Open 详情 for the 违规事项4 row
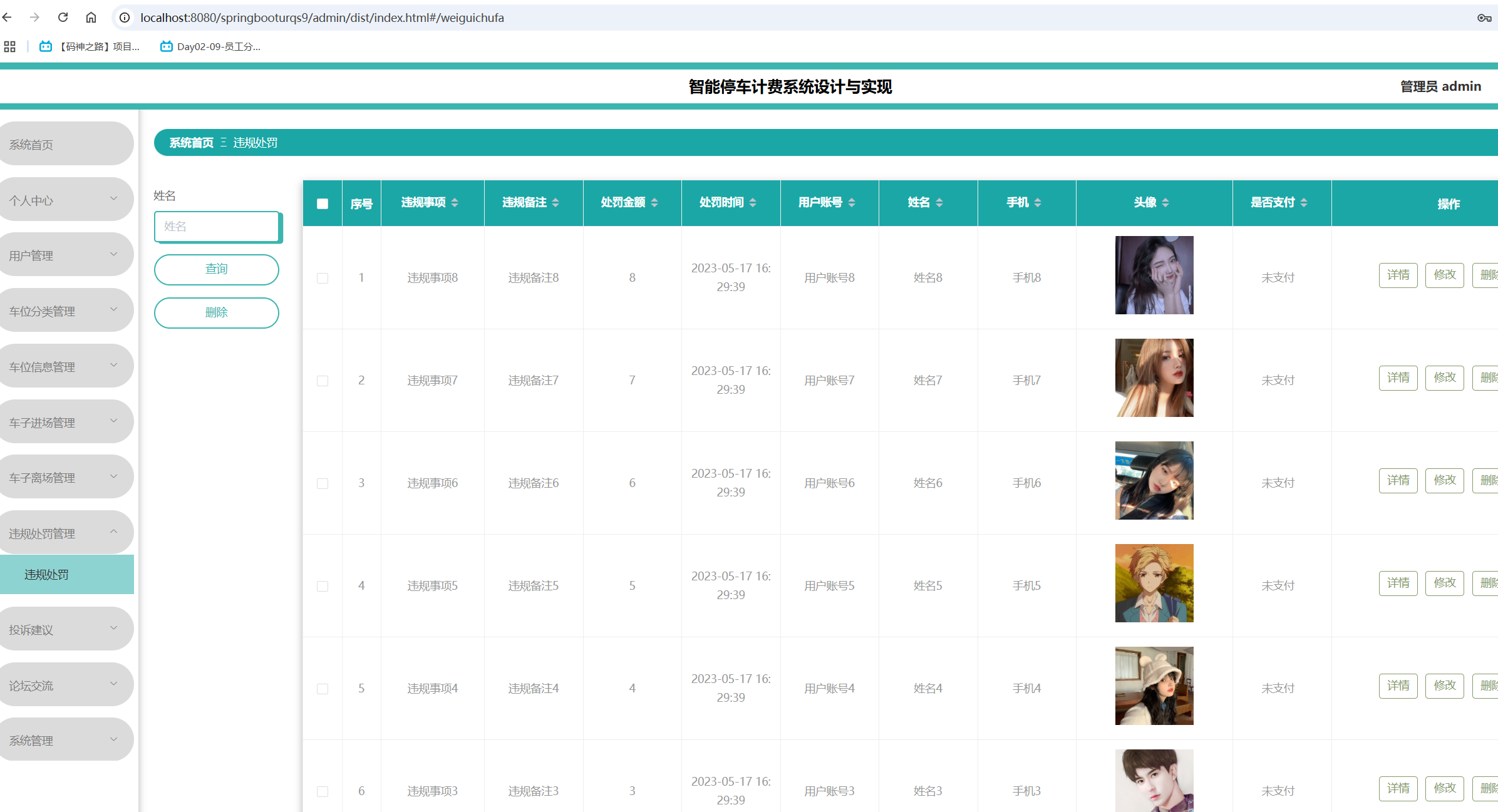 1398,686
